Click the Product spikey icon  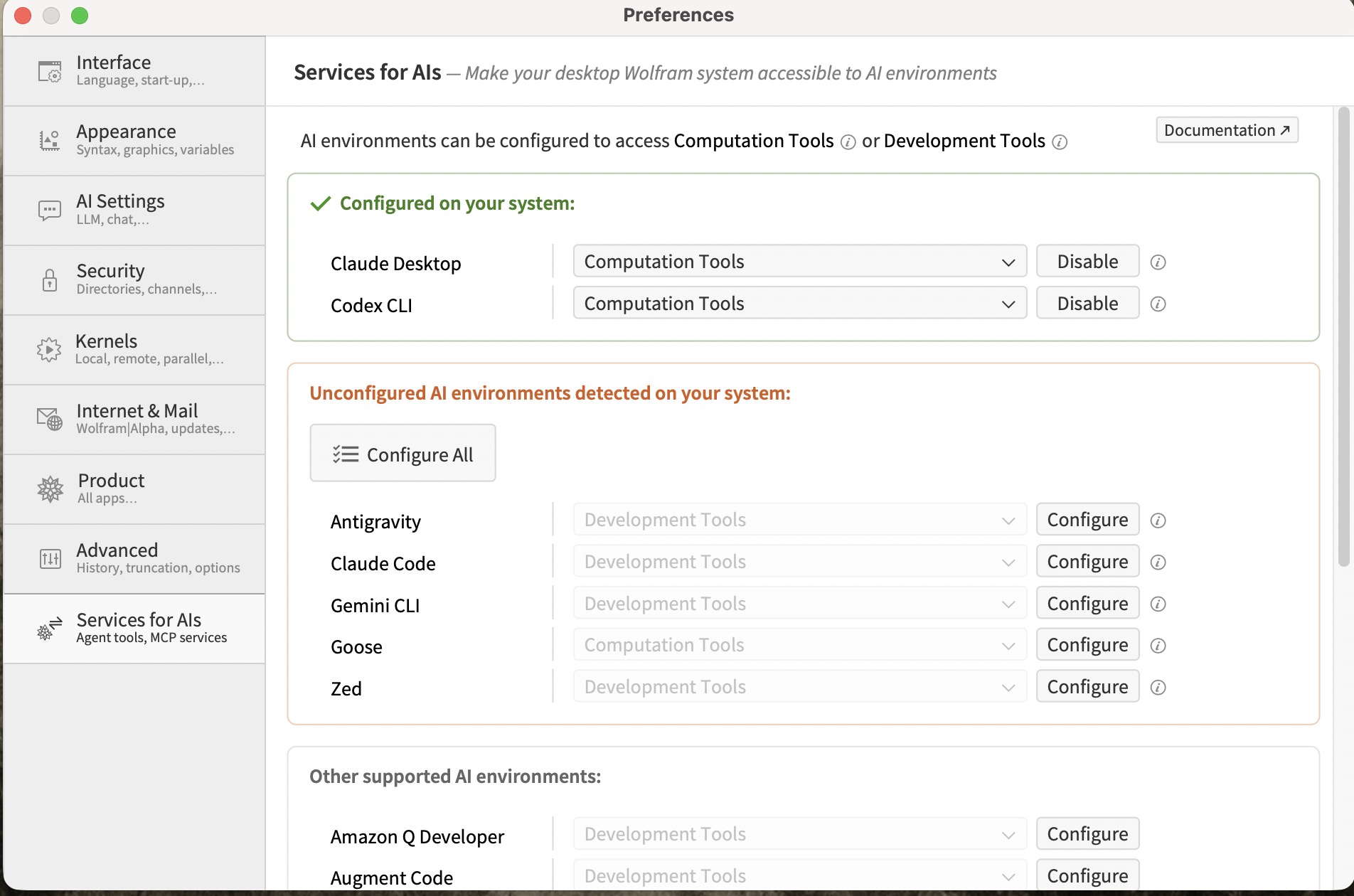pyautogui.click(x=50, y=489)
